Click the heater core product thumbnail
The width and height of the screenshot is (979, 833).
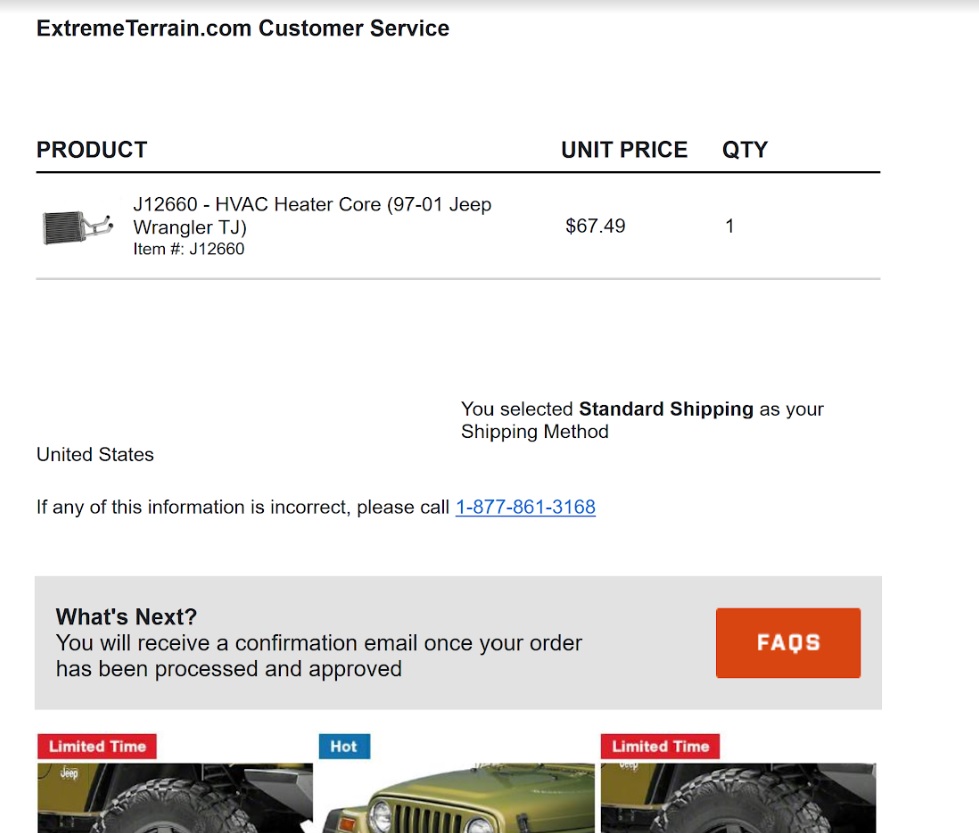[78, 226]
